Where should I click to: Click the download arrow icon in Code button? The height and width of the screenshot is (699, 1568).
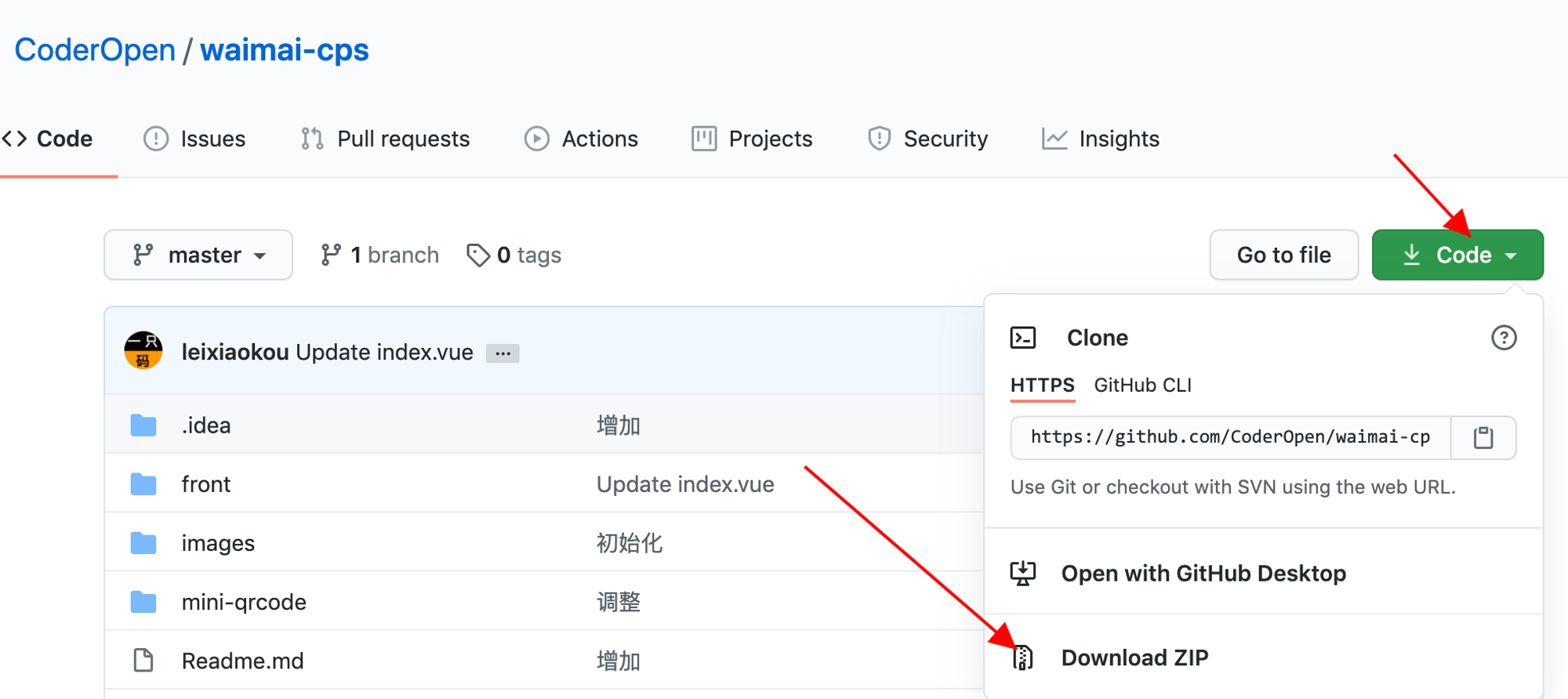(1411, 255)
